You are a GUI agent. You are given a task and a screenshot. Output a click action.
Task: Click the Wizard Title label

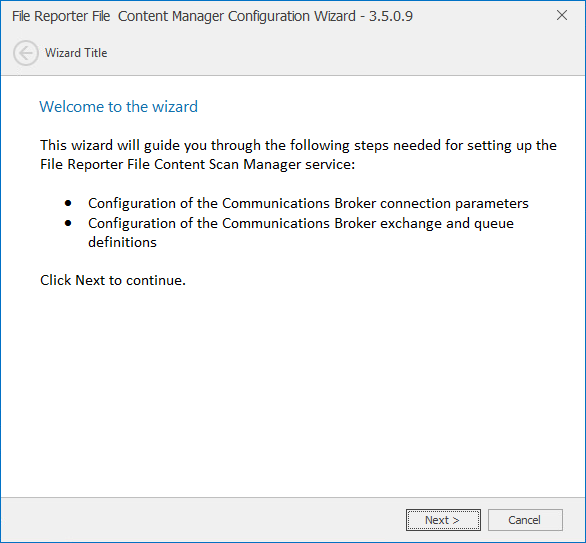tap(76, 53)
